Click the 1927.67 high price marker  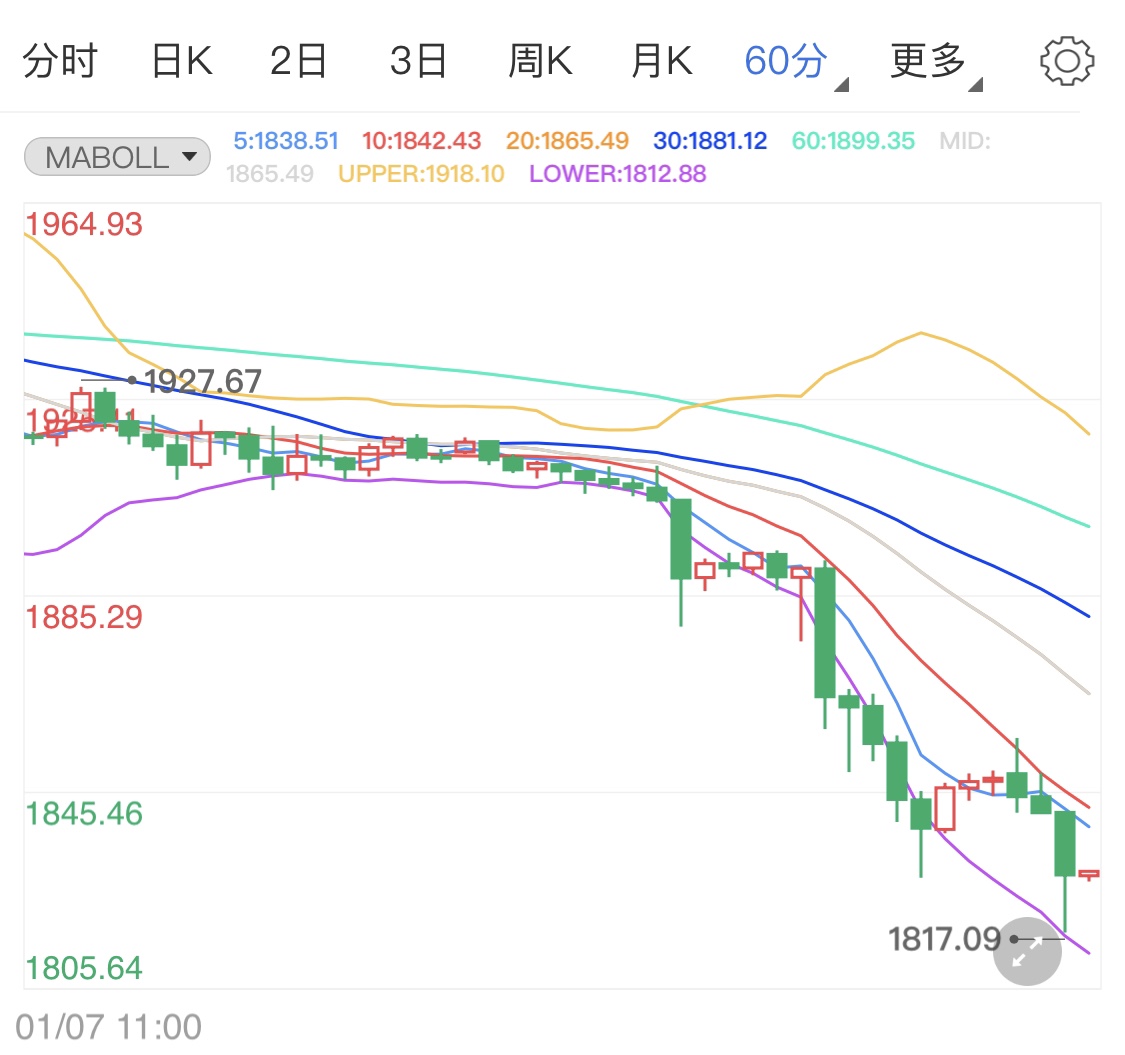tap(203, 381)
